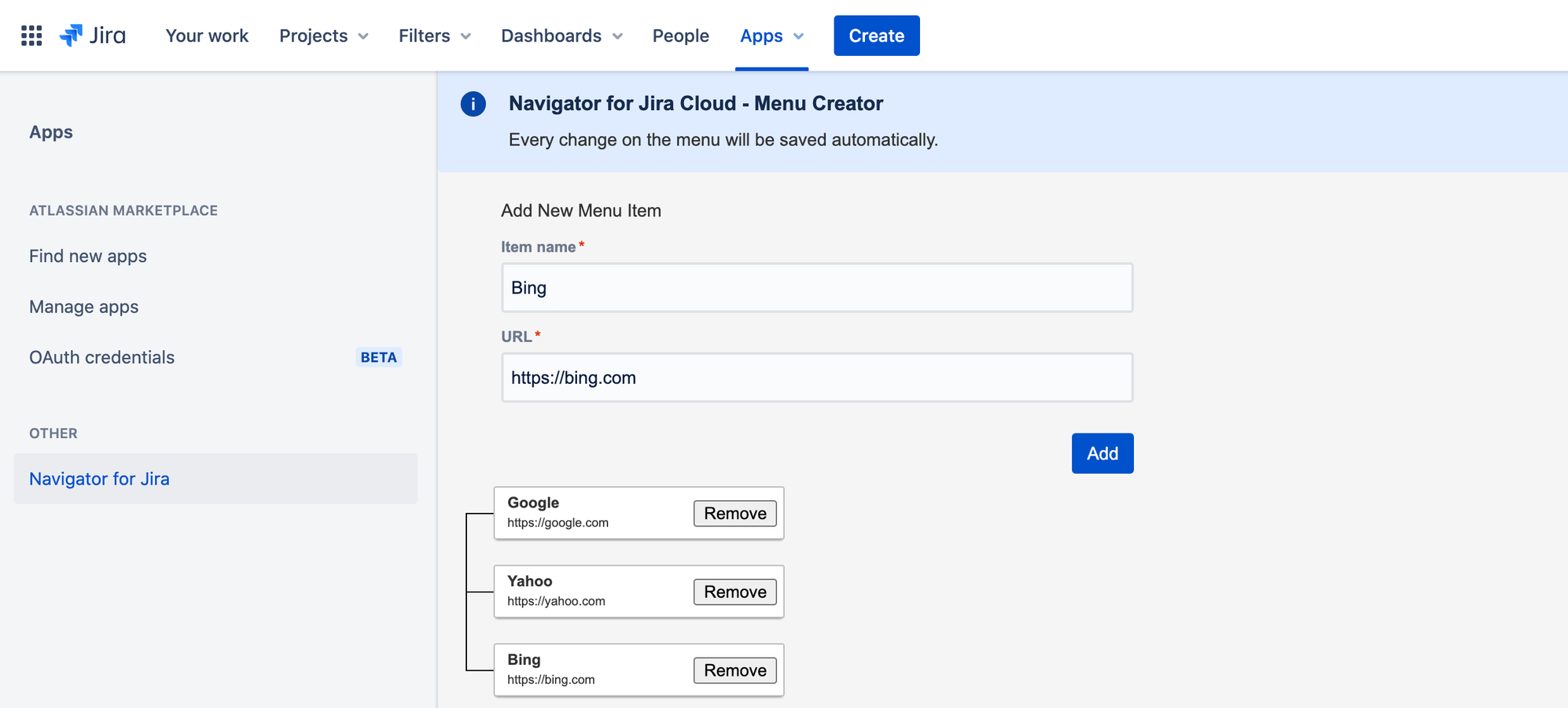Screen dimensions: 1568x708
Task: Expand the Apps dropdown menu
Action: [x=772, y=35]
